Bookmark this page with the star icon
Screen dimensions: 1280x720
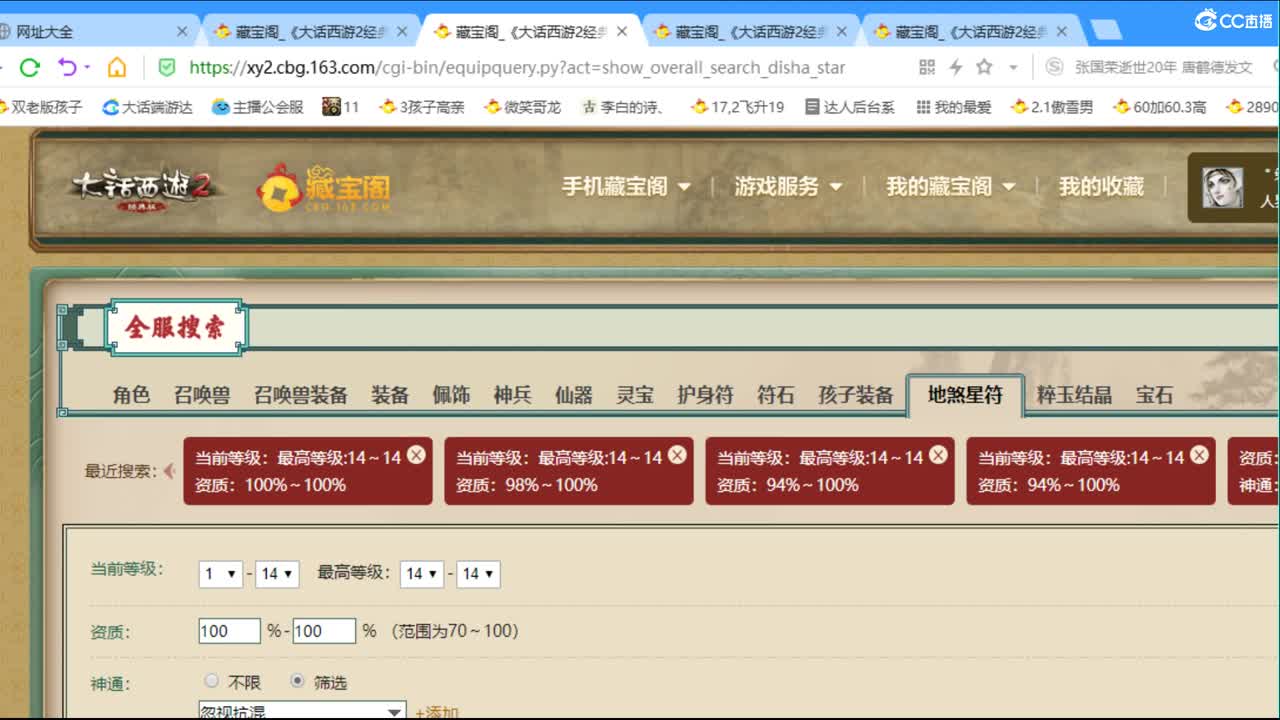[x=984, y=67]
